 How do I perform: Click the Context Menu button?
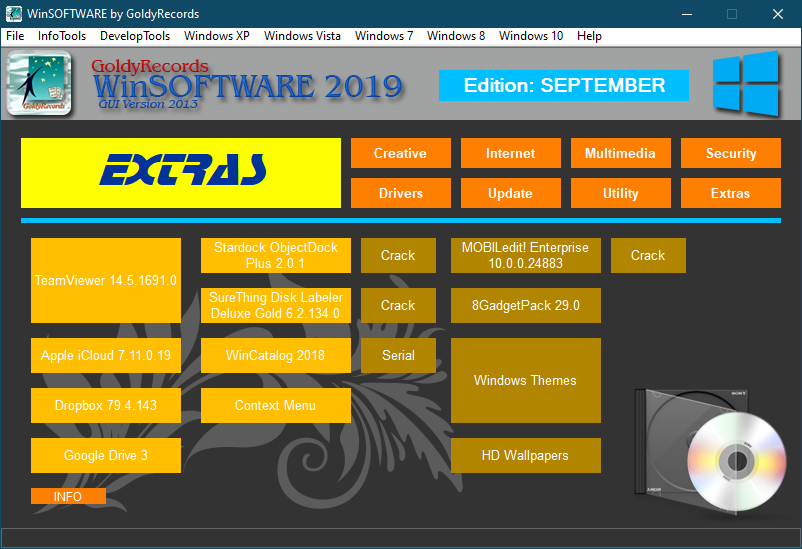pyautogui.click(x=276, y=405)
